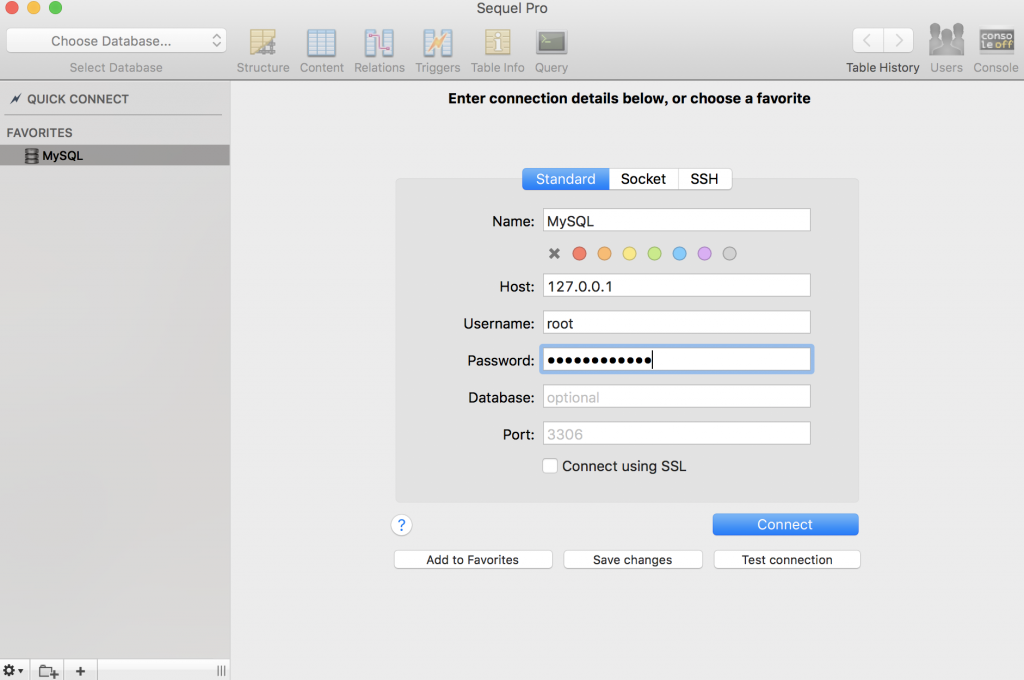Viewport: 1024px width, 680px height.
Task: Focus the Username input field
Action: (x=677, y=323)
